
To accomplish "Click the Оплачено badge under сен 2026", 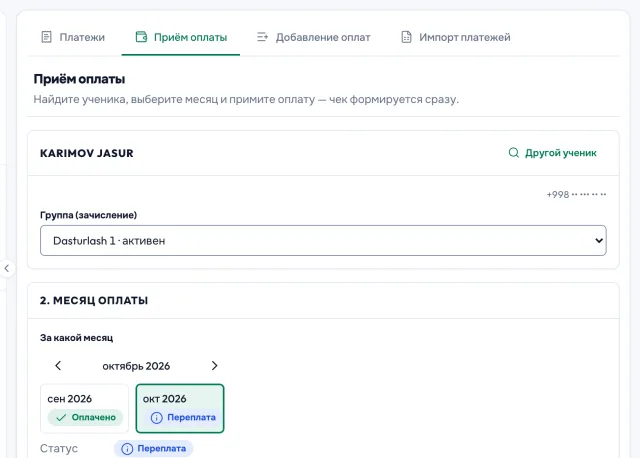I will point(85,417).
